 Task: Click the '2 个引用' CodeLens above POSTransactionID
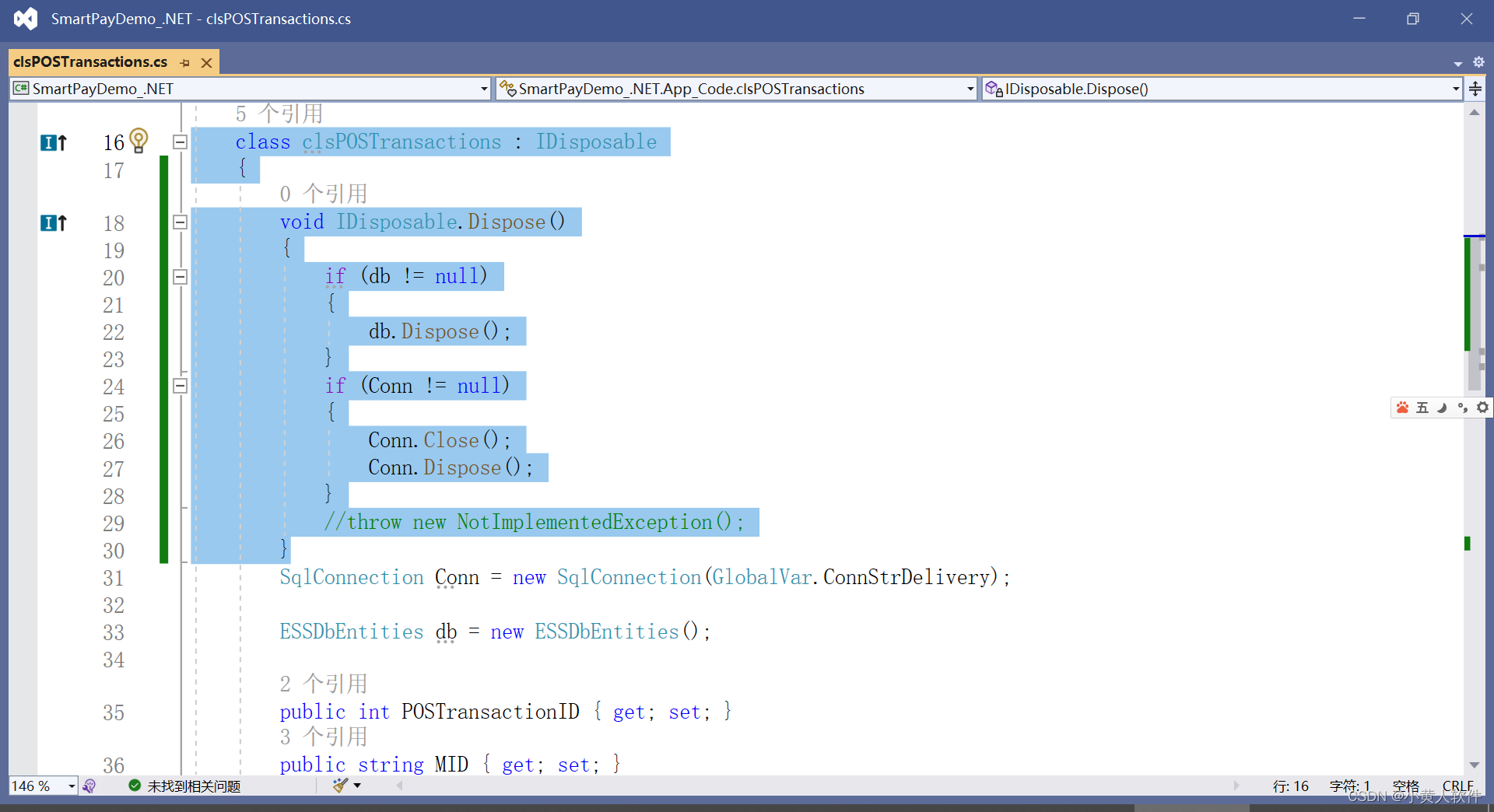[x=324, y=683]
